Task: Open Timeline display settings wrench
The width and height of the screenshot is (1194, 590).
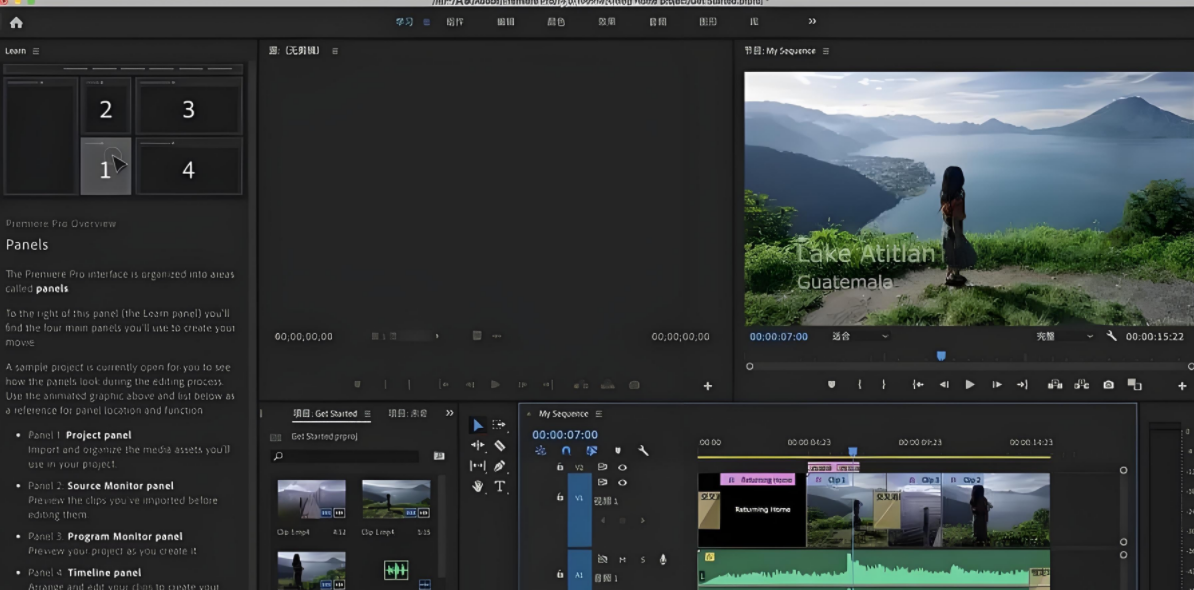Action: (643, 451)
